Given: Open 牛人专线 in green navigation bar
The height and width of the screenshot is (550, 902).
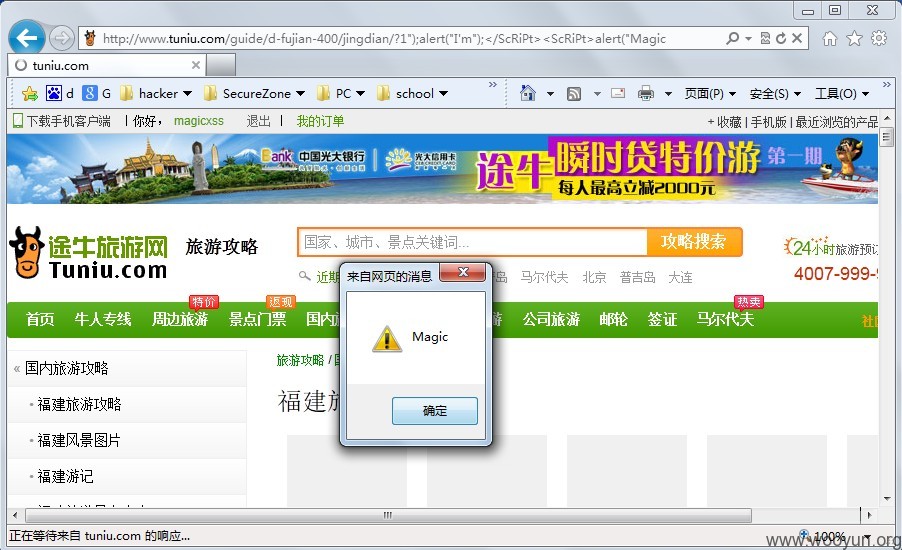Looking at the screenshot, I should coord(103,319).
